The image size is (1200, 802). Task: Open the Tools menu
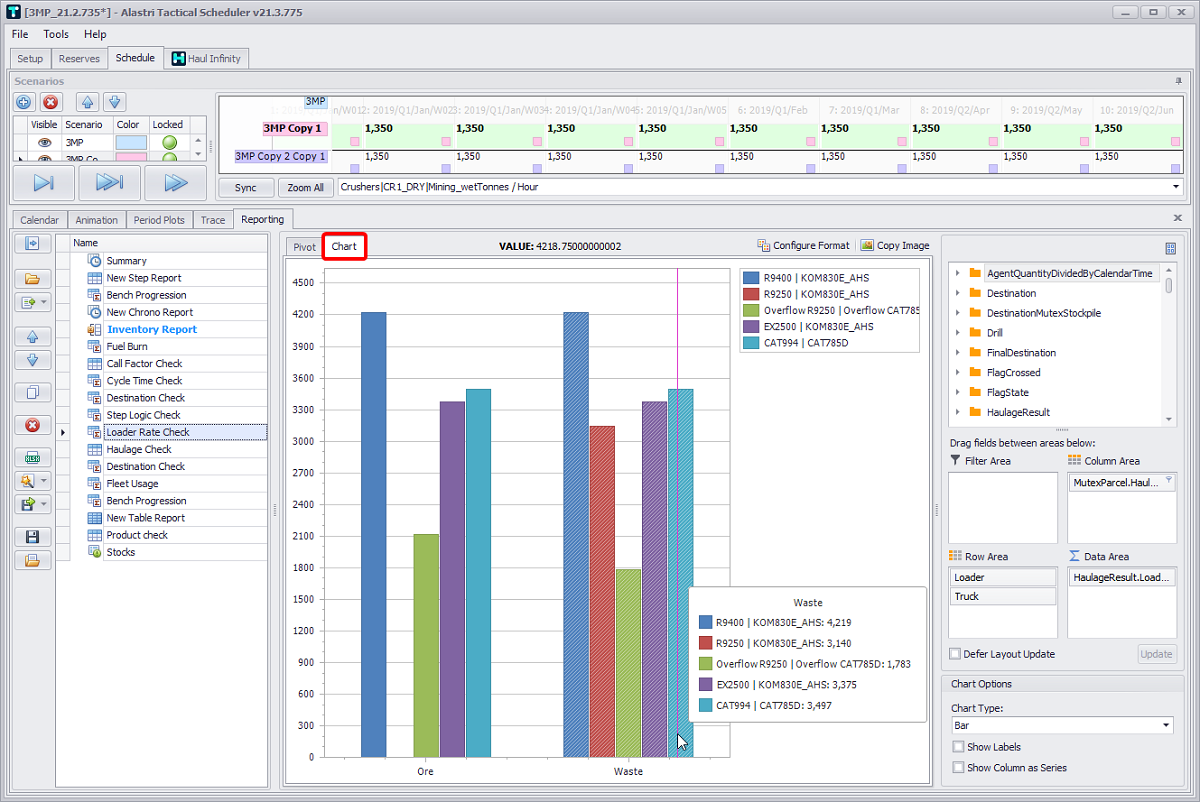point(56,34)
